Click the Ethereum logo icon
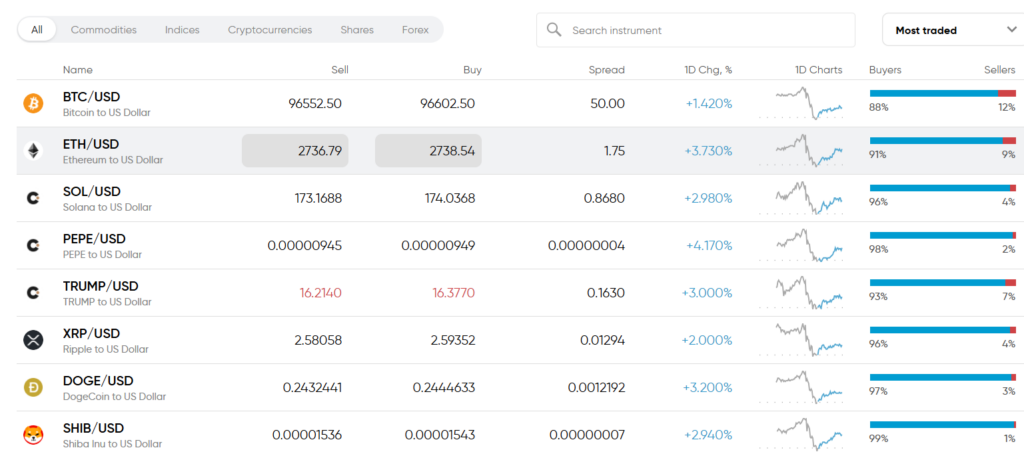This screenshot has width=1024, height=458. coord(33,151)
